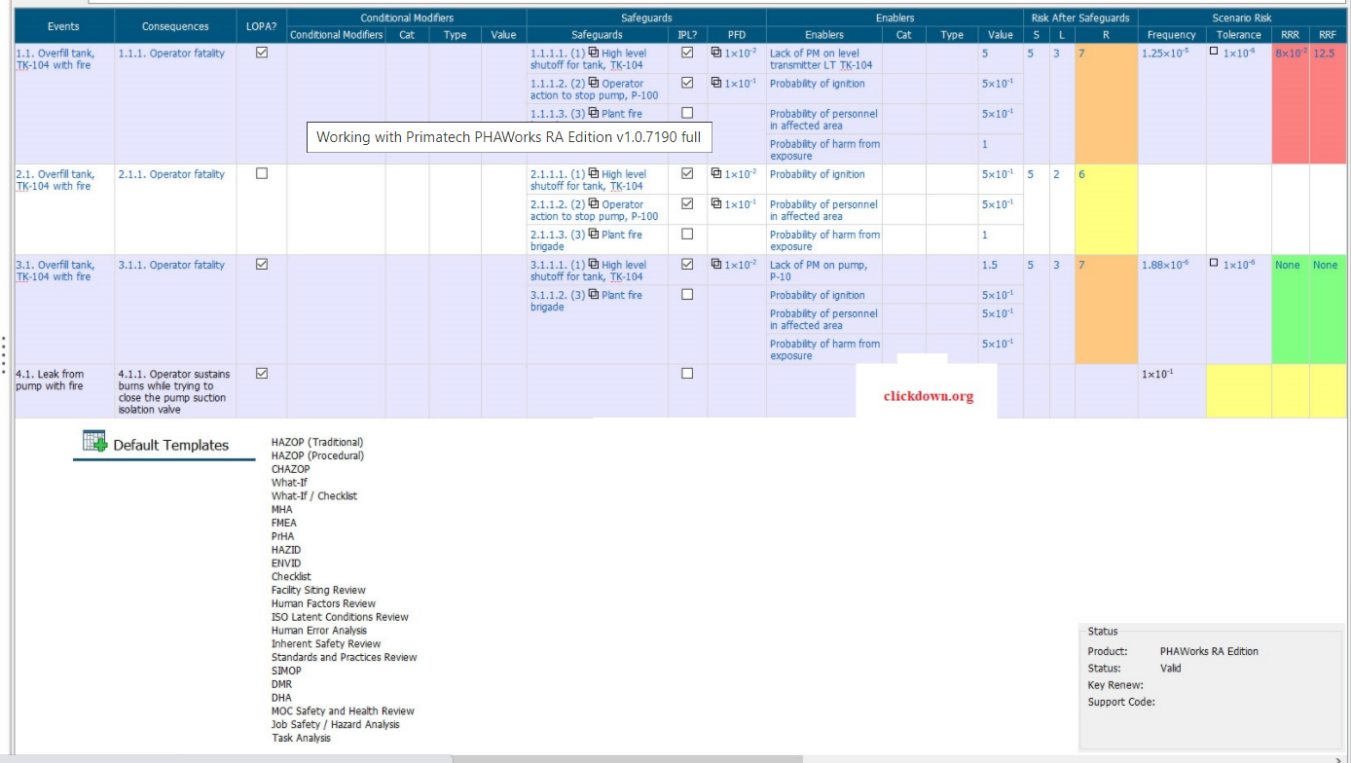
Task: Toggle IPL checkbox for safeguard 1.1.1.2
Action: [687, 82]
